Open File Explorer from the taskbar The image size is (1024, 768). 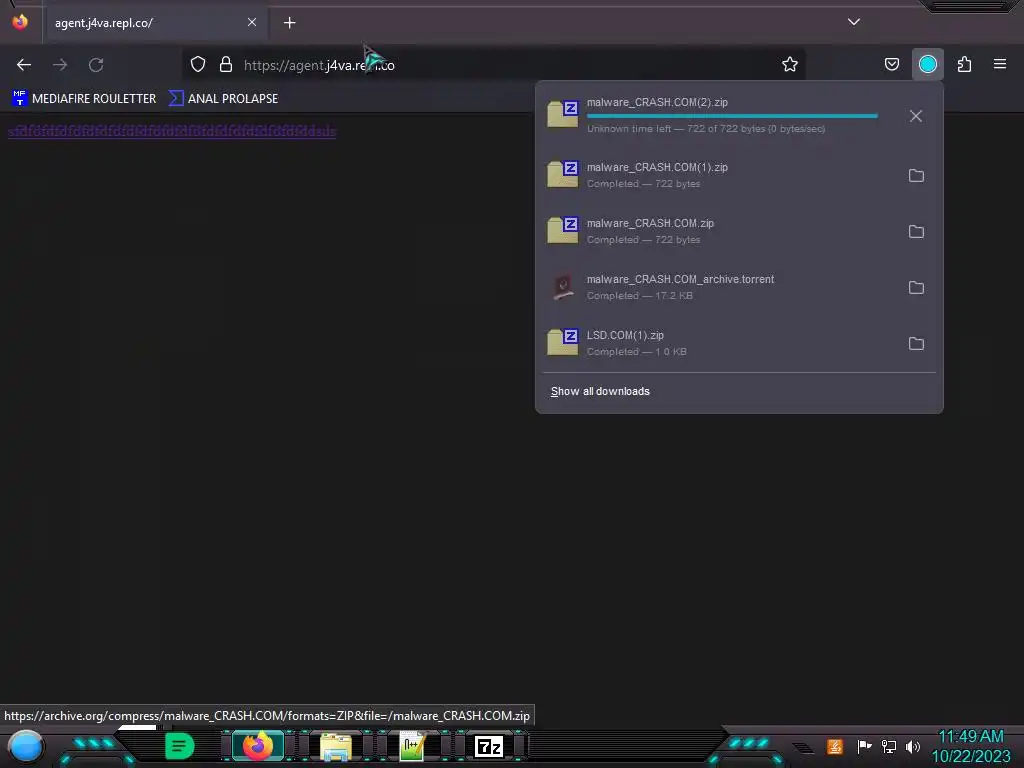[336, 746]
